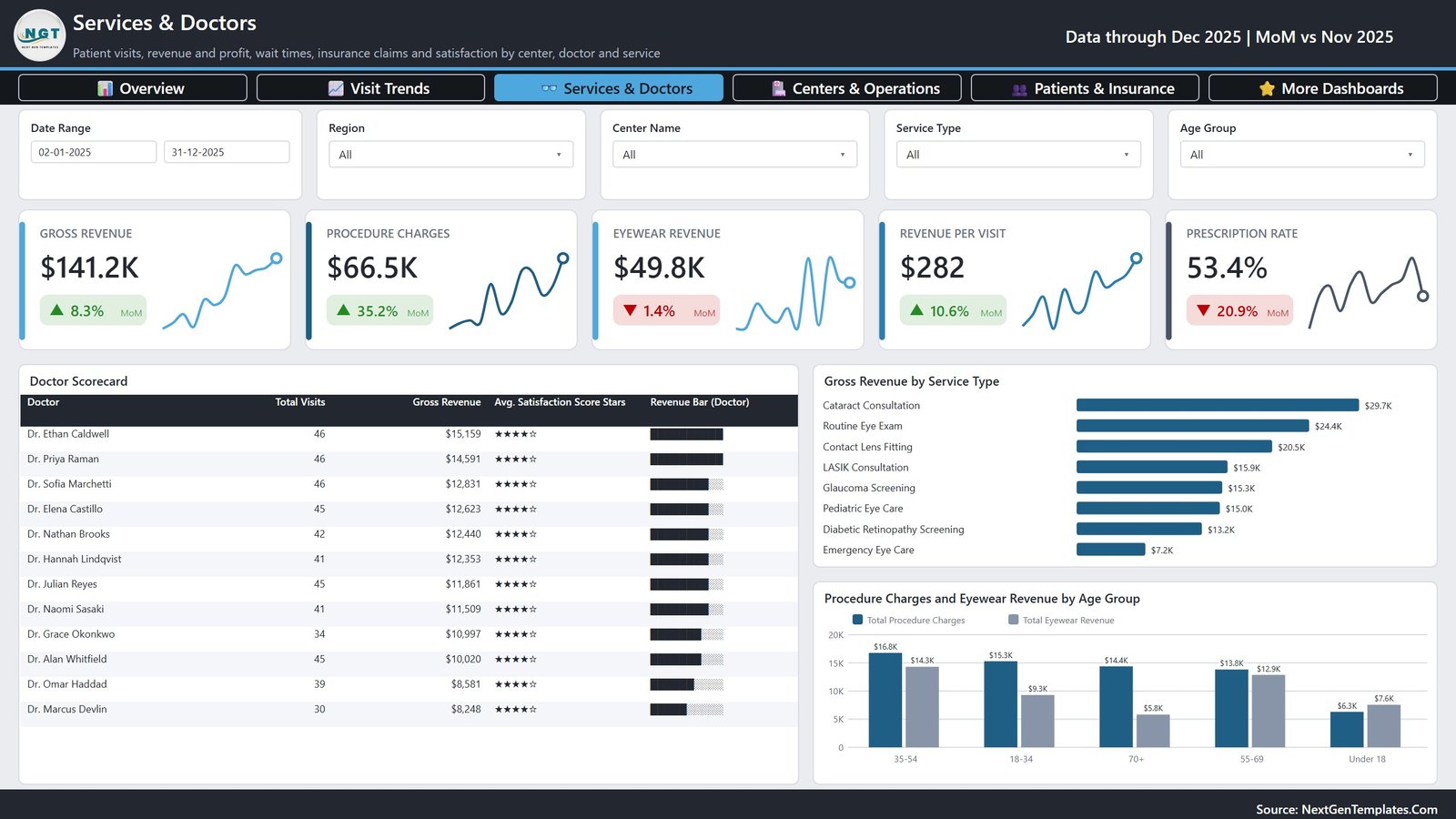The width and height of the screenshot is (1456, 819).
Task: Click the More Dashboards star icon
Action: point(1267,88)
